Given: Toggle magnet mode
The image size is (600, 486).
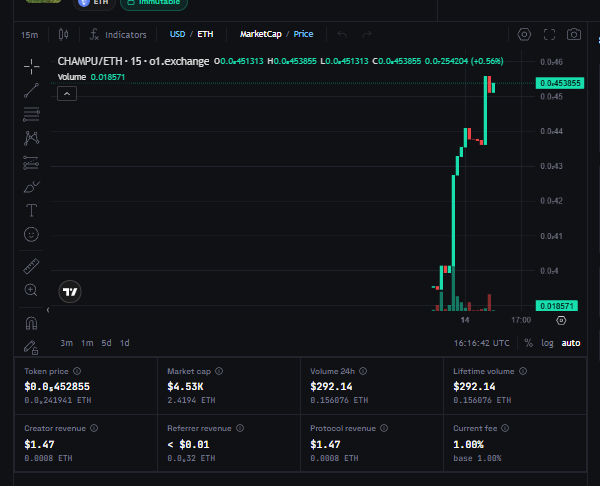Looking at the screenshot, I should tap(31, 323).
